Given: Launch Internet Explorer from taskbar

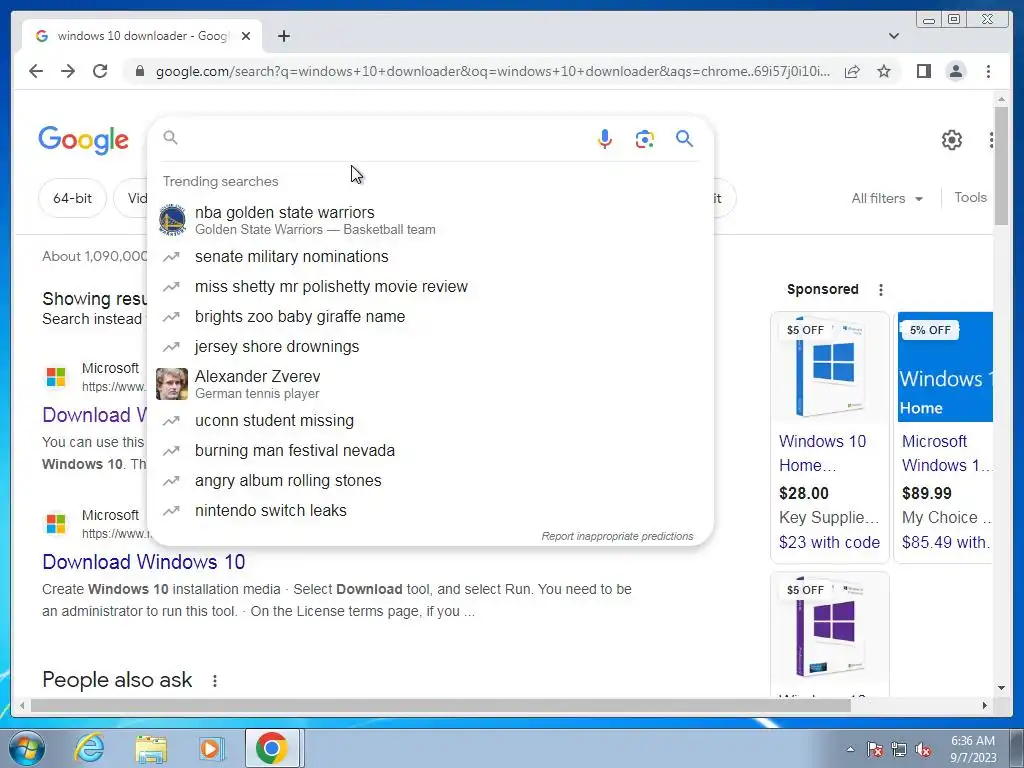Looking at the screenshot, I should click(89, 748).
